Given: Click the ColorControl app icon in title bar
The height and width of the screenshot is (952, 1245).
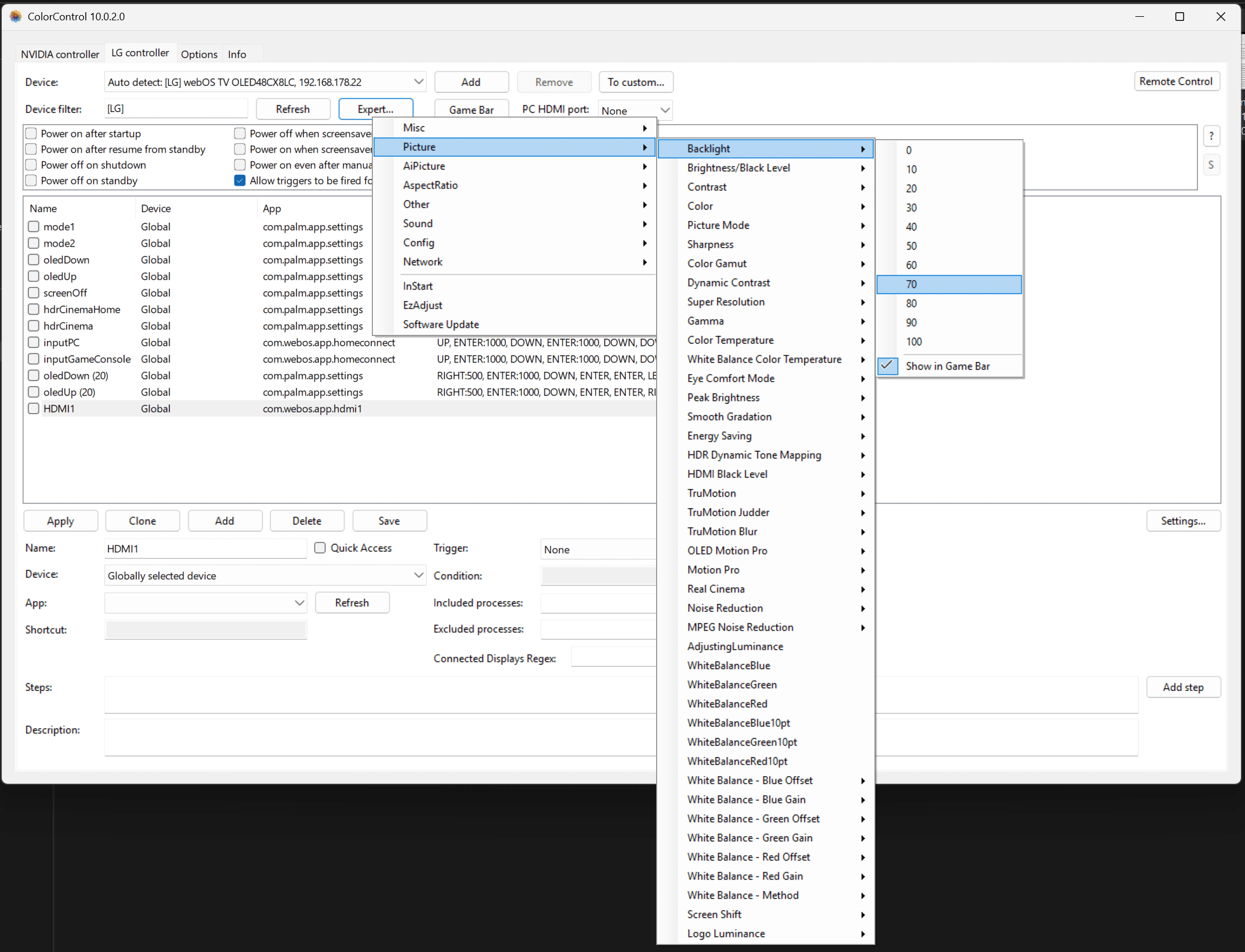Looking at the screenshot, I should tap(16, 16).
